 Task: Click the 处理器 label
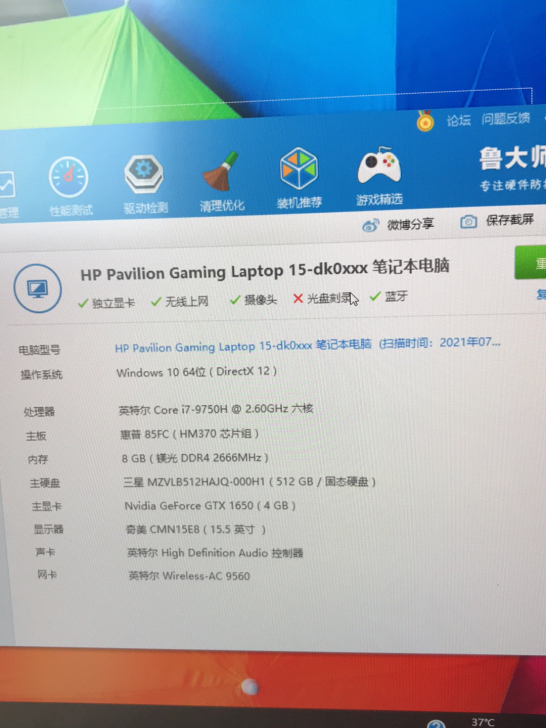[x=39, y=412]
